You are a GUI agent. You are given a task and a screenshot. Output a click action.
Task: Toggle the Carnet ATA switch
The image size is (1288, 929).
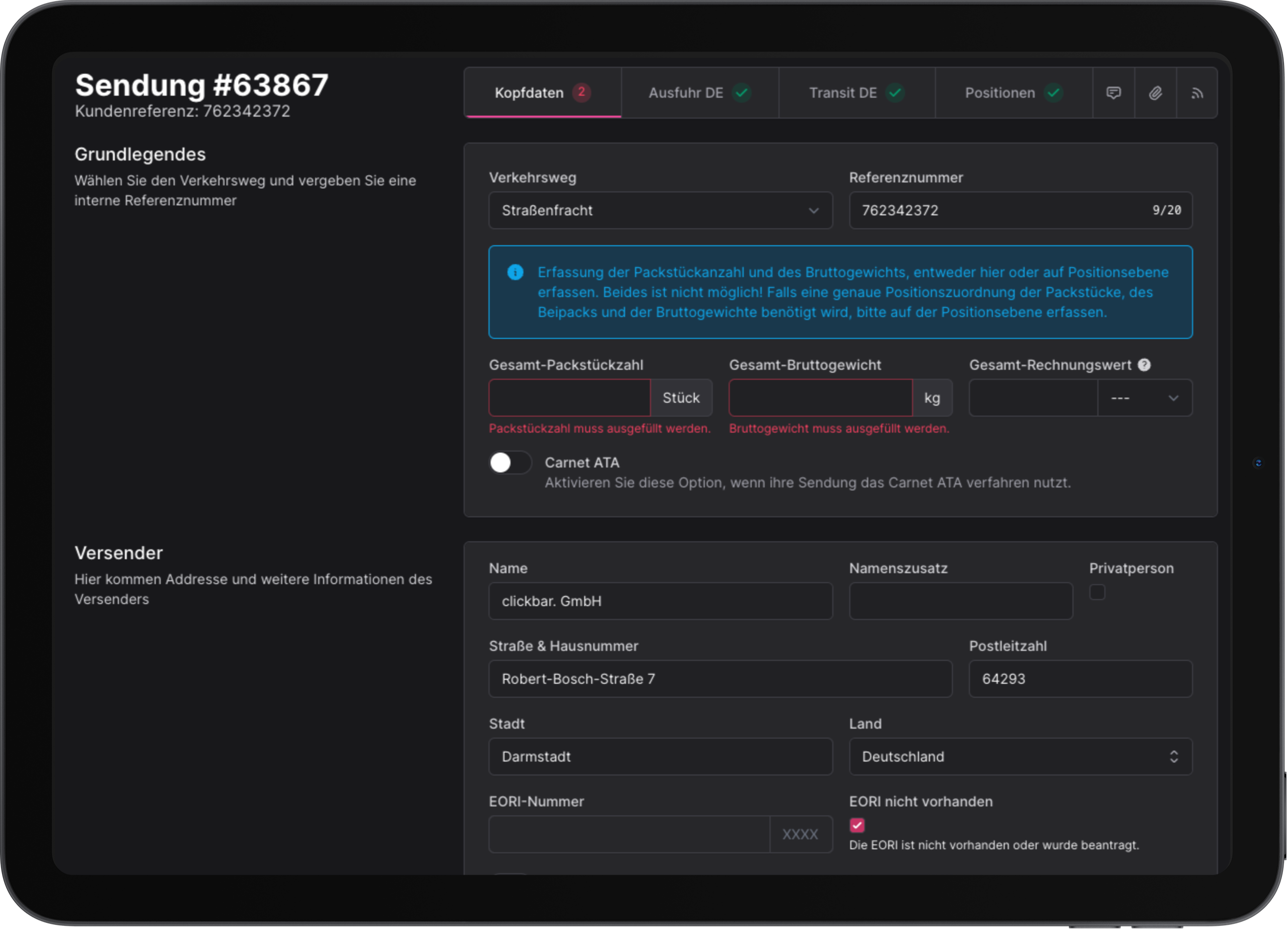(510, 463)
